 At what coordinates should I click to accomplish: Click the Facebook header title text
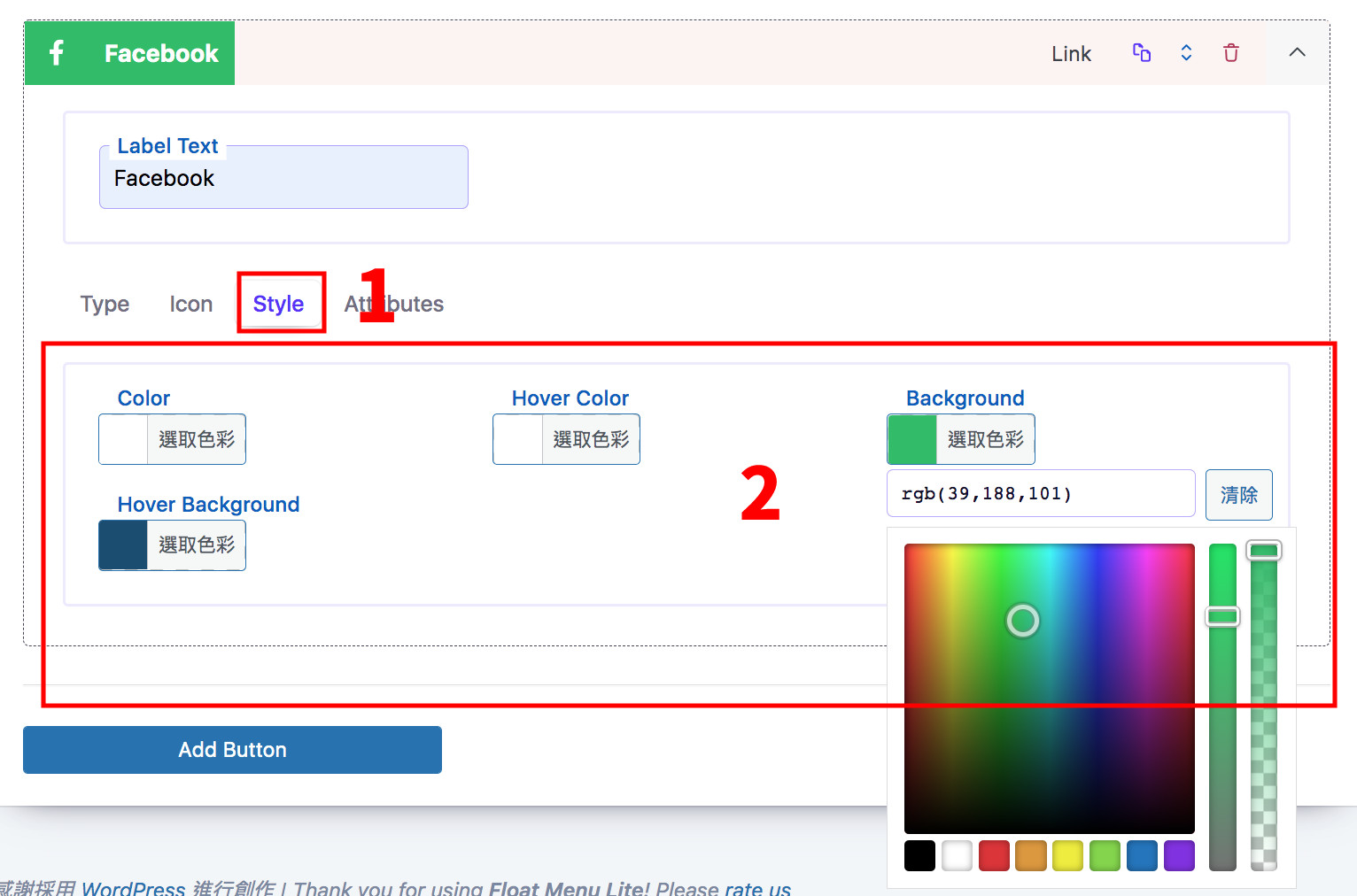pos(161,53)
